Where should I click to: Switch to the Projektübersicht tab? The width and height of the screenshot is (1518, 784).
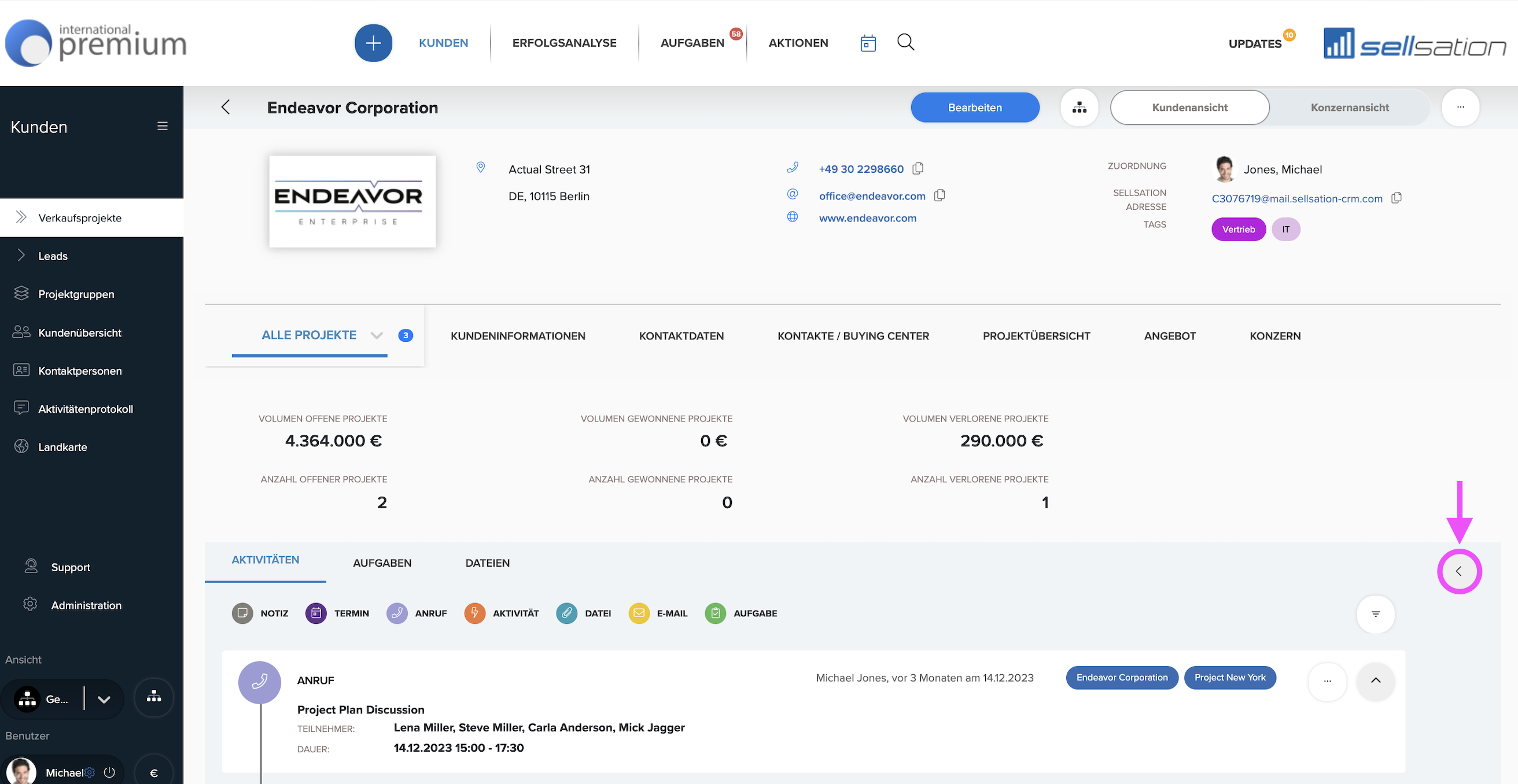pos(1036,336)
